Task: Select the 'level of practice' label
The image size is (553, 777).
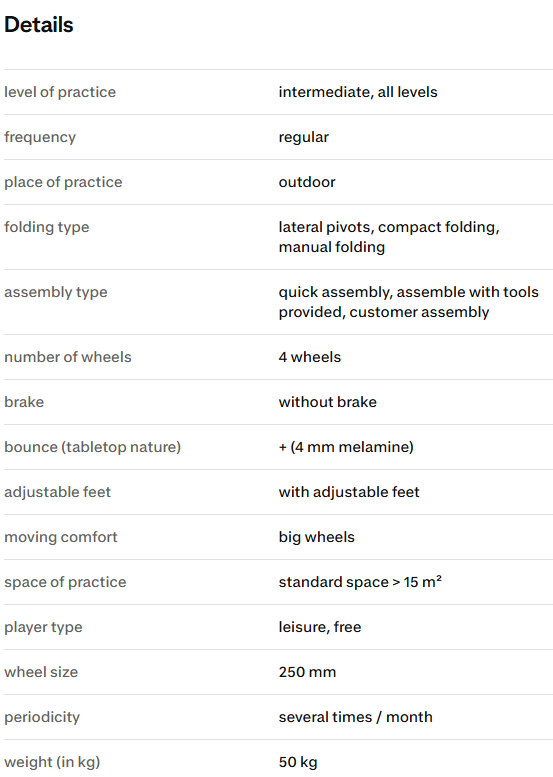Action: pos(60,92)
